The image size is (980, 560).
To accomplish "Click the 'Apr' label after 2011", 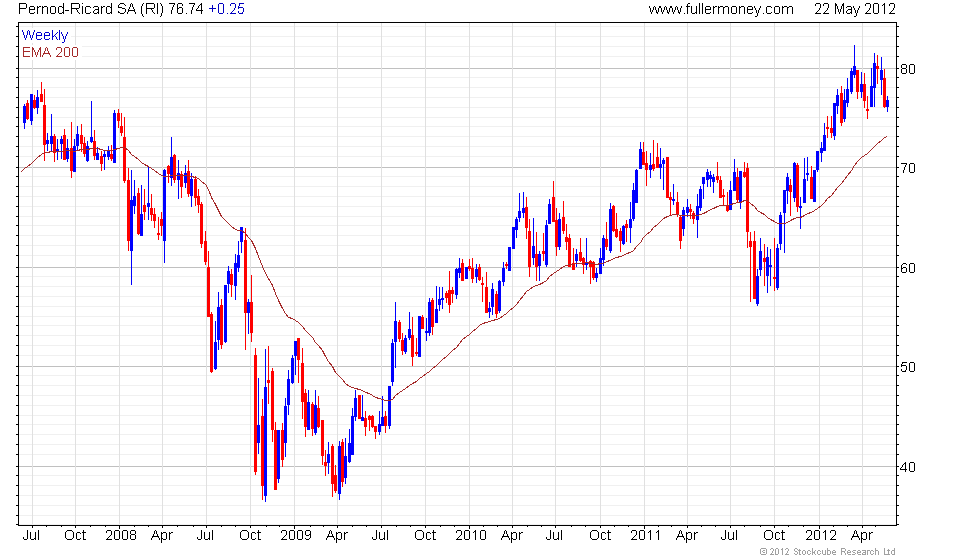I will point(687,536).
